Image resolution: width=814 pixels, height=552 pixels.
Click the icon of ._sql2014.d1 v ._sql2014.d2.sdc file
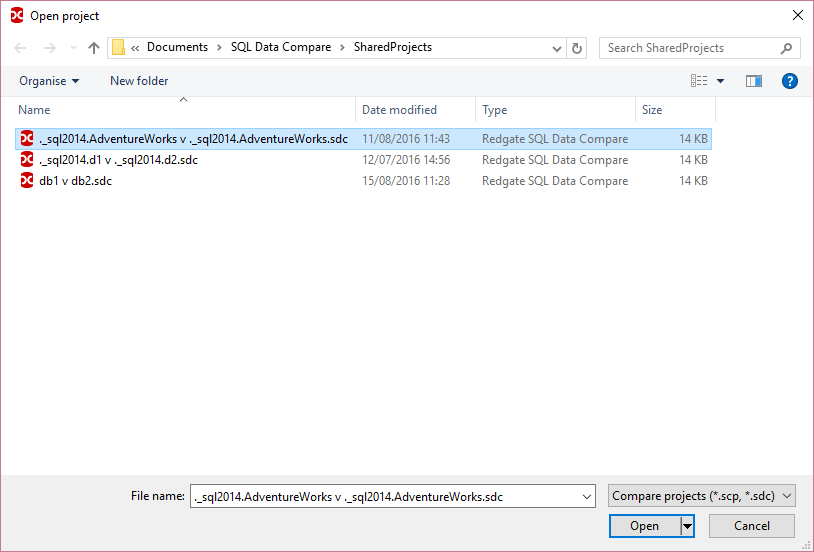pos(27,160)
